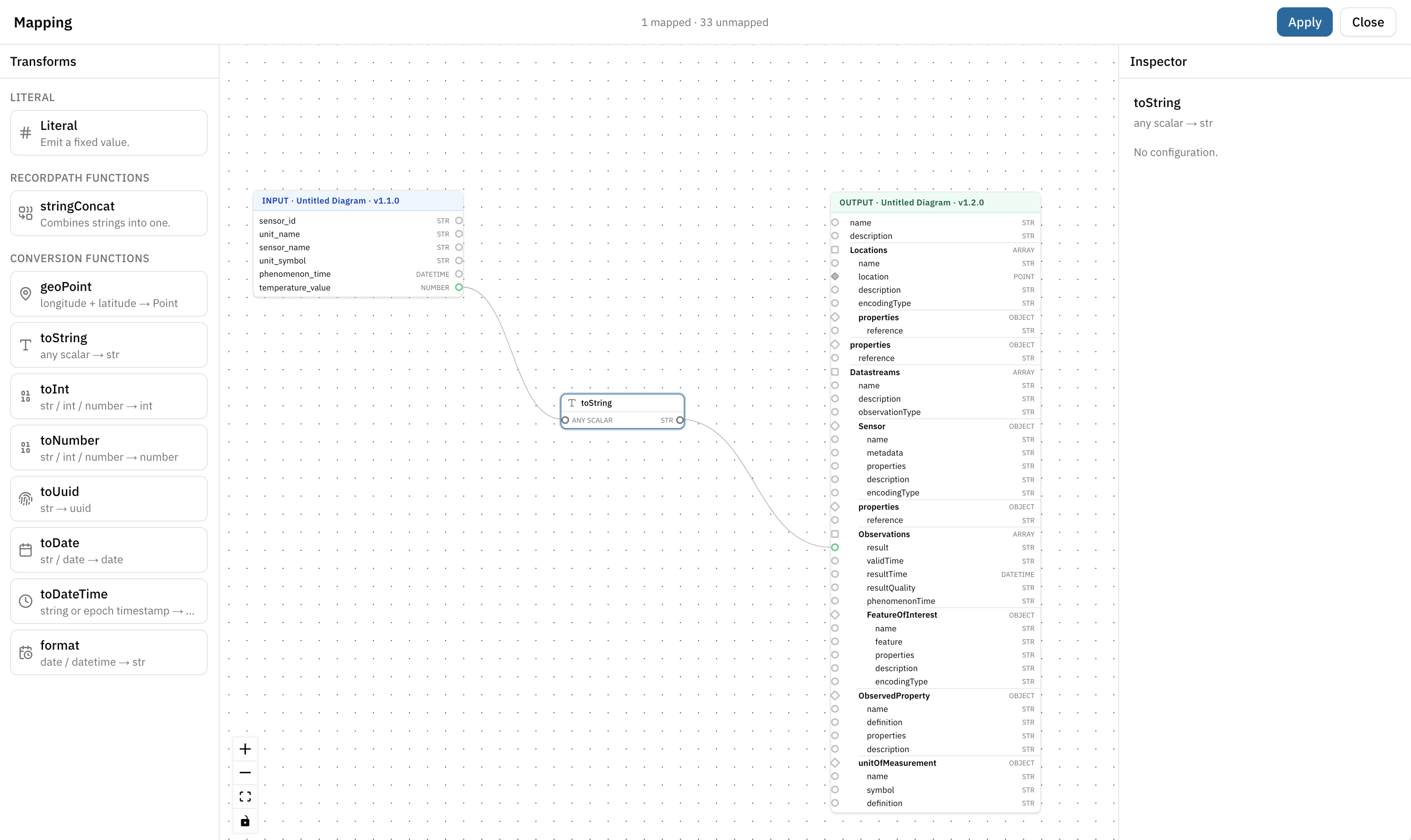Click the resultTime input port
Image resolution: width=1411 pixels, height=840 pixels.
(835, 574)
